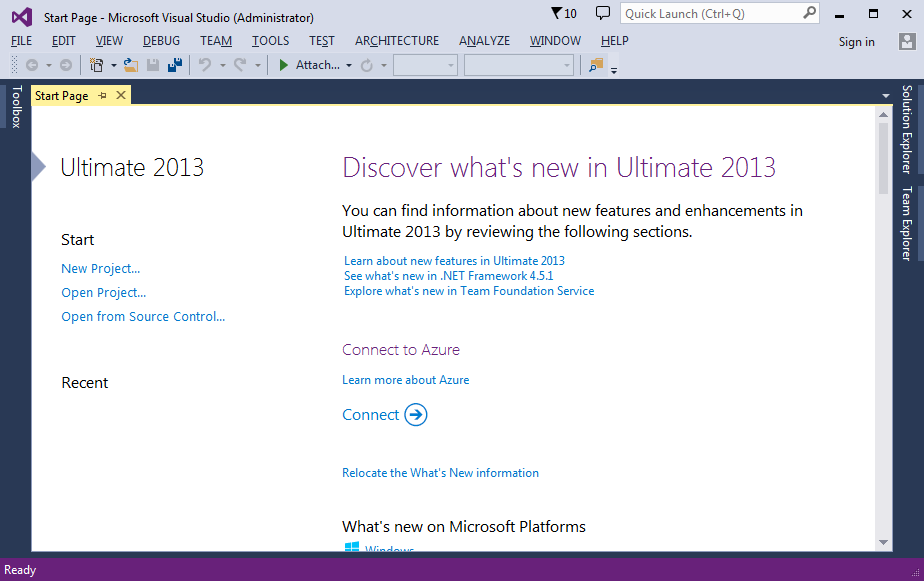924x581 pixels.
Task: Expand the Attach dropdown arrow
Action: (x=349, y=65)
